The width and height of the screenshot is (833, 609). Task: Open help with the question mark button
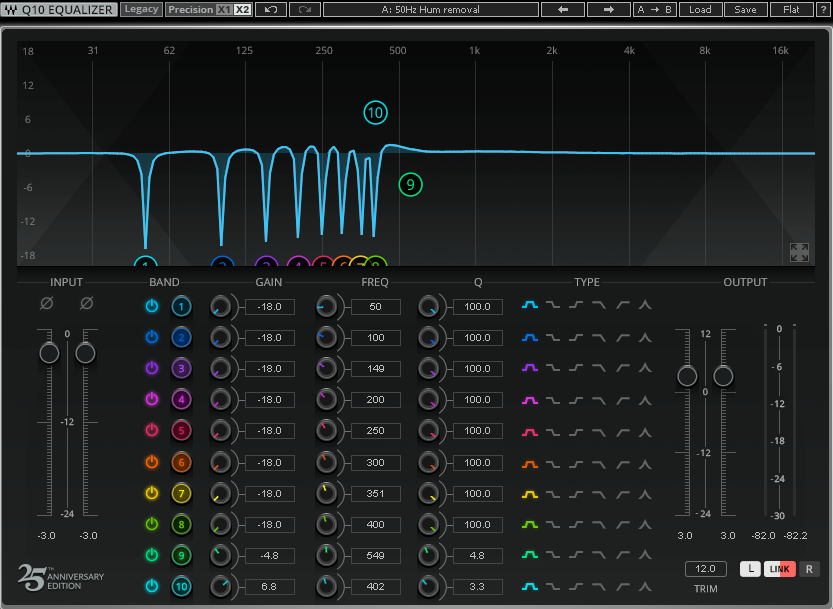(823, 10)
